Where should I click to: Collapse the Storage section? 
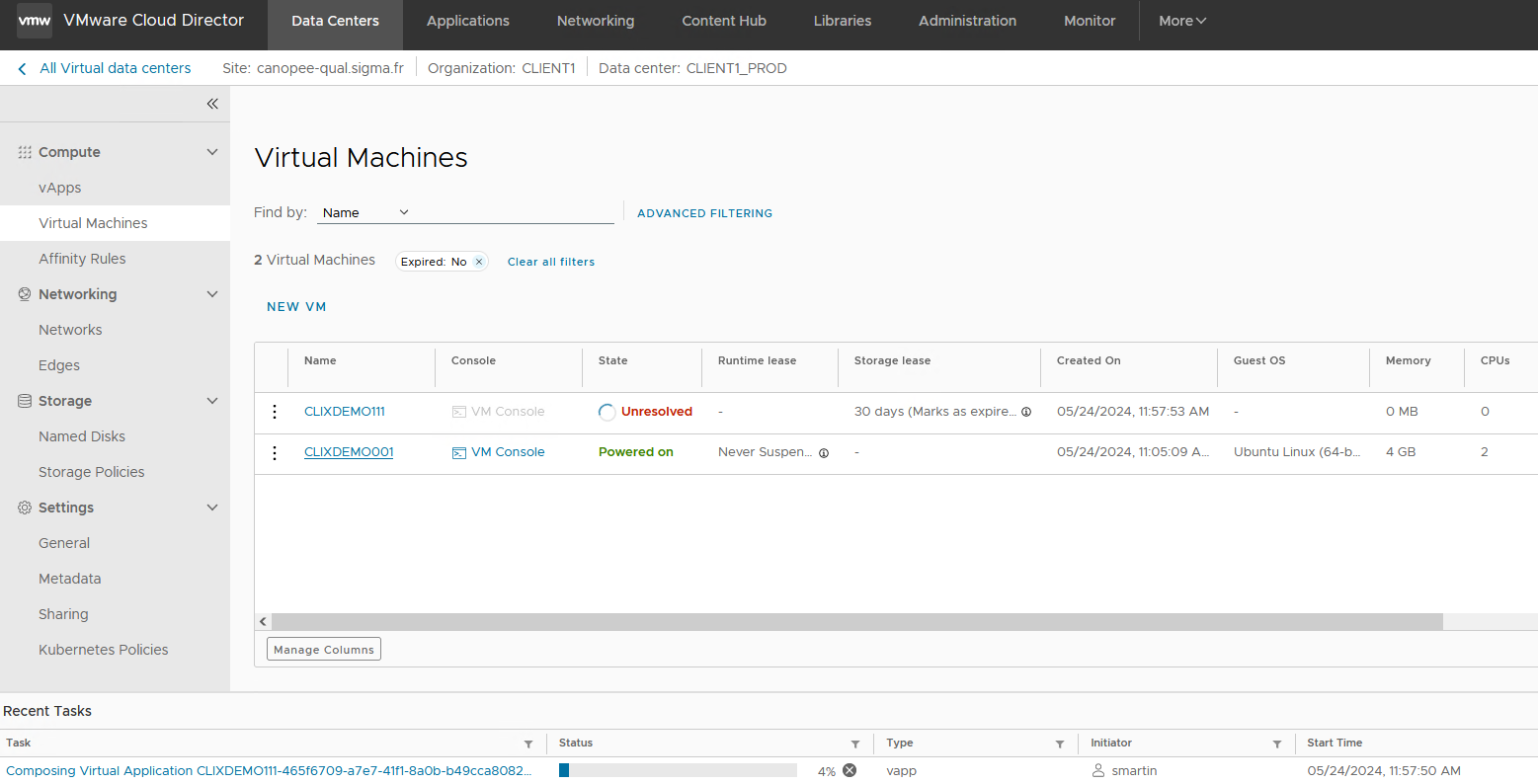click(212, 401)
